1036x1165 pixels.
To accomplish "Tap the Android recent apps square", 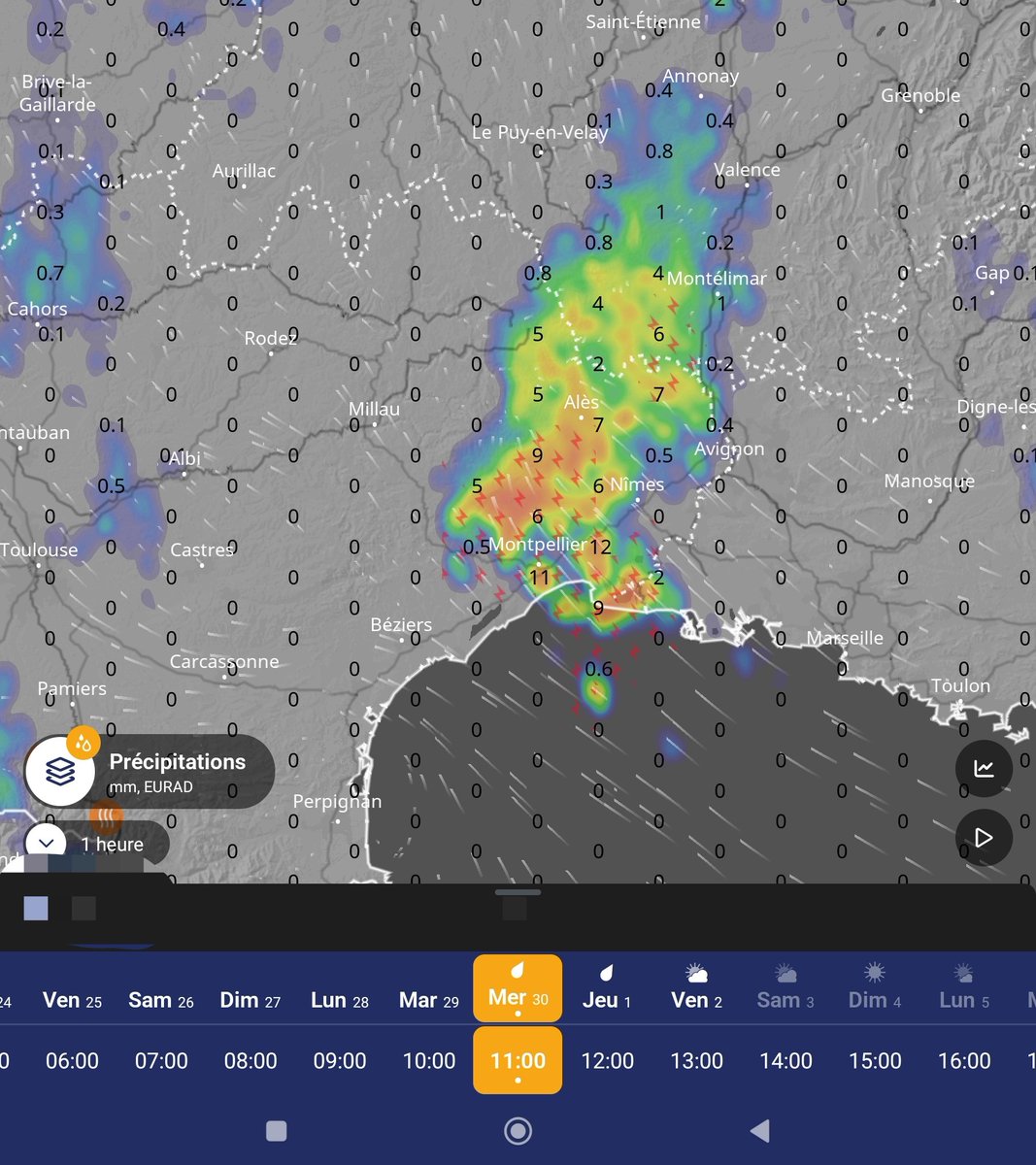I will point(276,1130).
